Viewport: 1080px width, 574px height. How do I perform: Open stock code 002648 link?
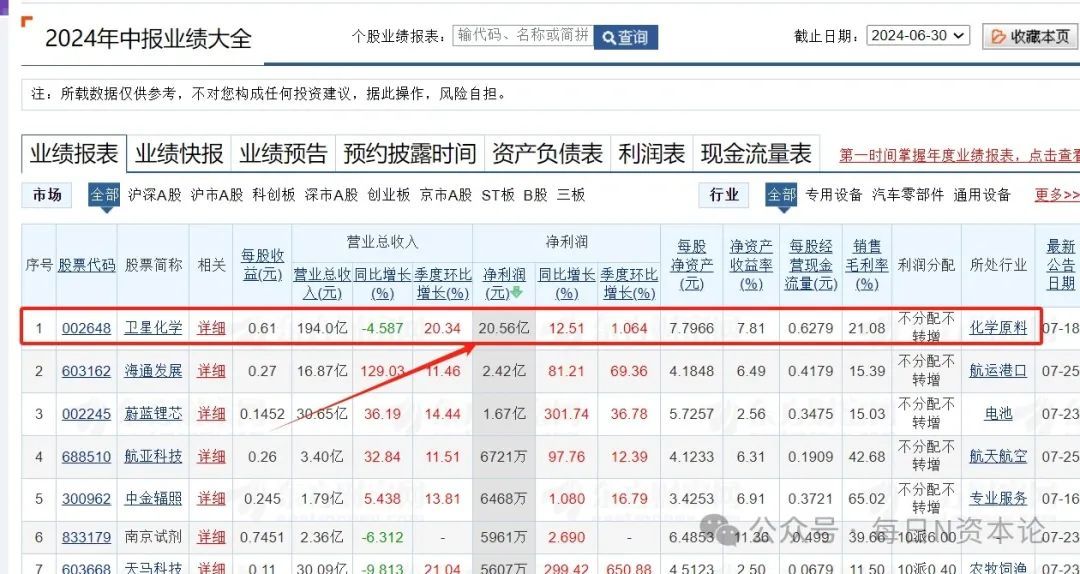pos(86,328)
